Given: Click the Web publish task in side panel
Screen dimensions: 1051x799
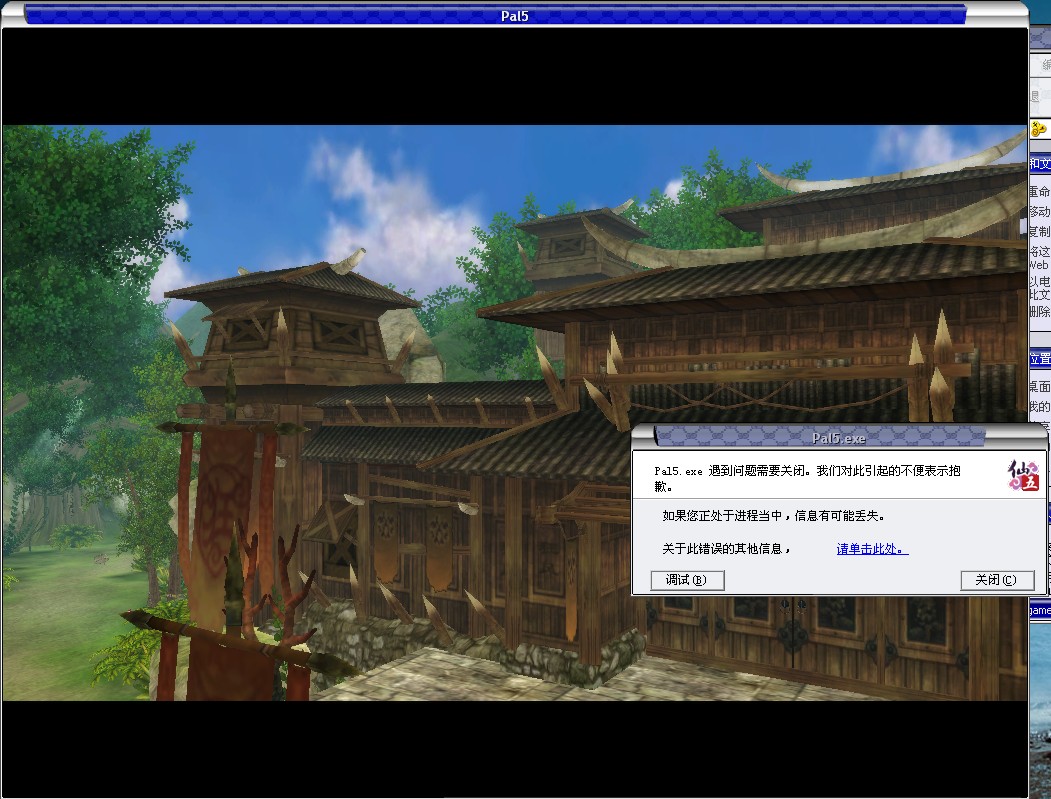Looking at the screenshot, I should (1040, 266).
